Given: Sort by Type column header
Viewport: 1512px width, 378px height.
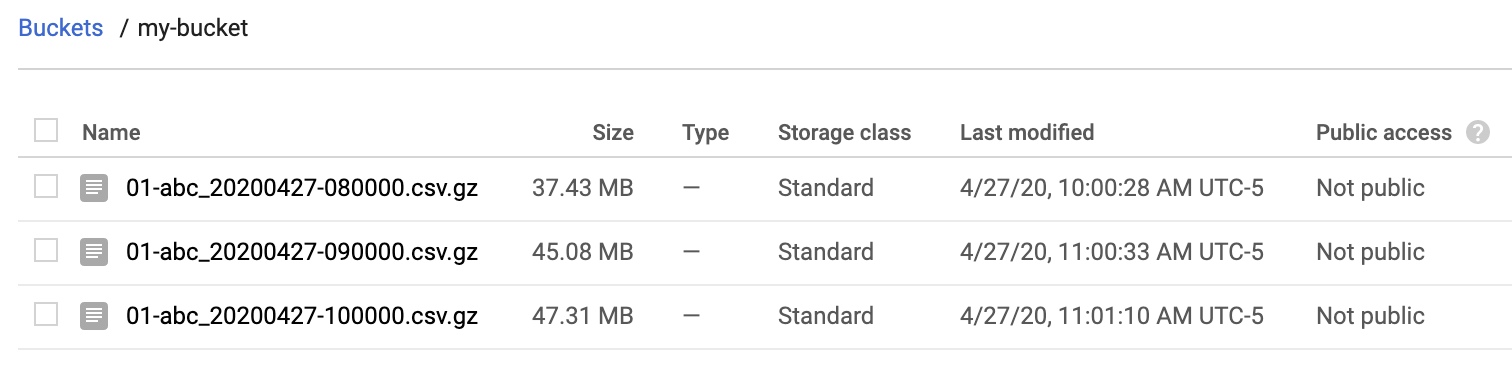Looking at the screenshot, I should [706, 132].
